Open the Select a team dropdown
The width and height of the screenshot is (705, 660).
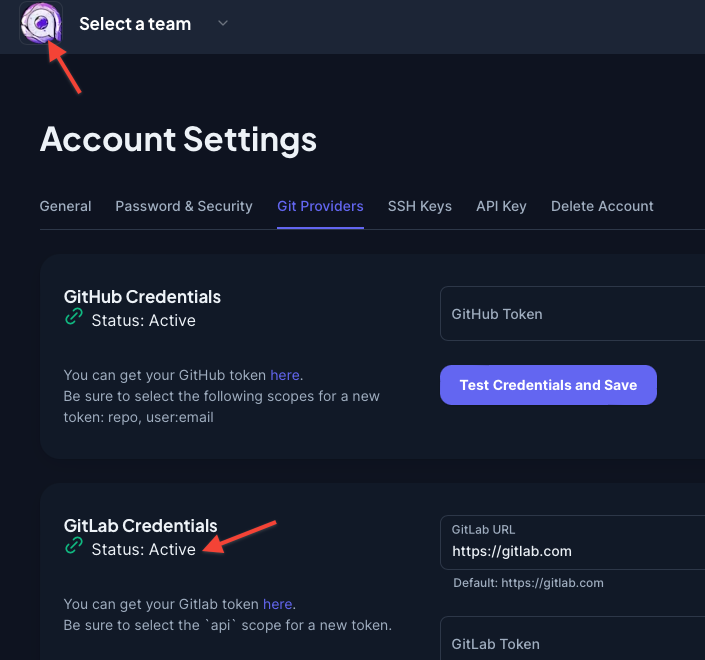coord(135,24)
